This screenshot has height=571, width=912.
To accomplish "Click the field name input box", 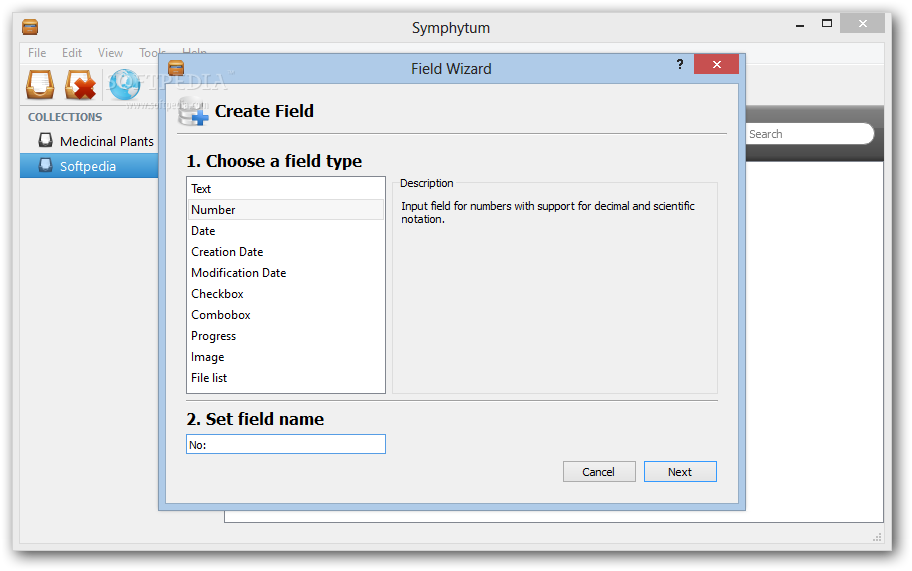I will [x=286, y=444].
